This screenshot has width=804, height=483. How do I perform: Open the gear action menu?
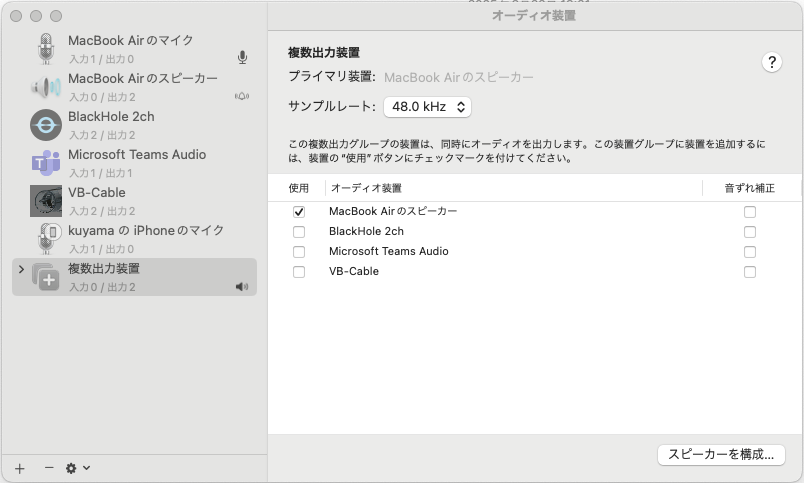(x=77, y=468)
